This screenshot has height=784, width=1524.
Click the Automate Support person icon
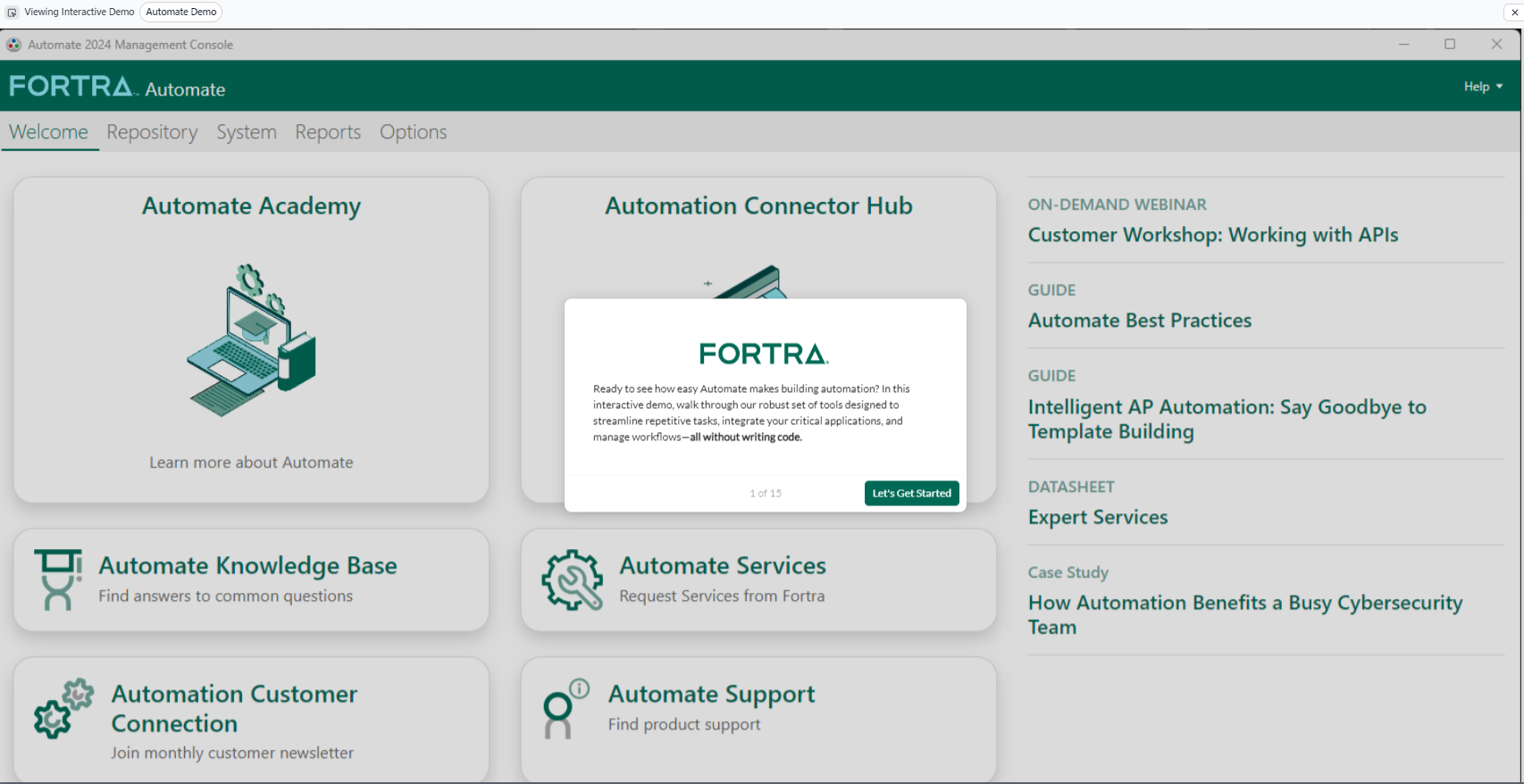coord(566,708)
